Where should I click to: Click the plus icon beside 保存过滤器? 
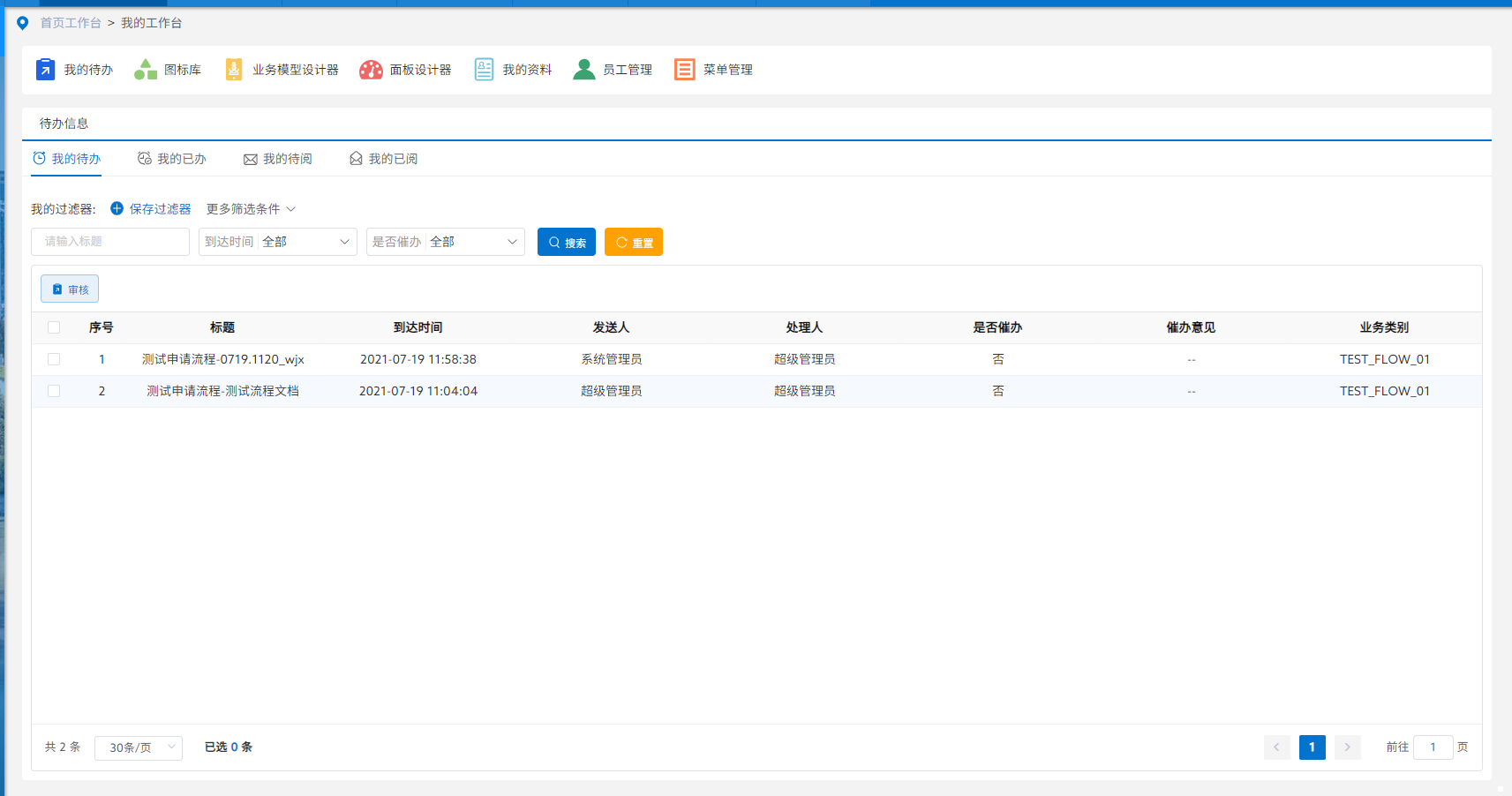coord(117,208)
